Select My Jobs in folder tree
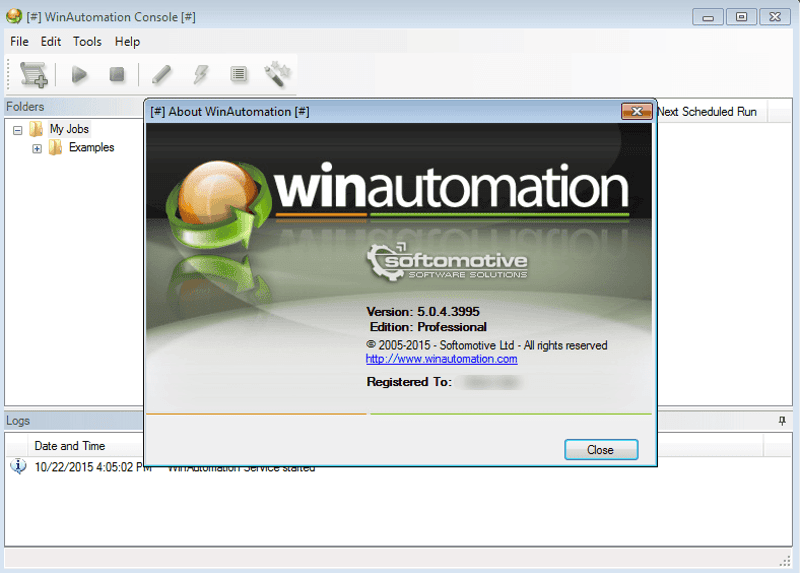The height and width of the screenshot is (573, 800). pos(69,129)
